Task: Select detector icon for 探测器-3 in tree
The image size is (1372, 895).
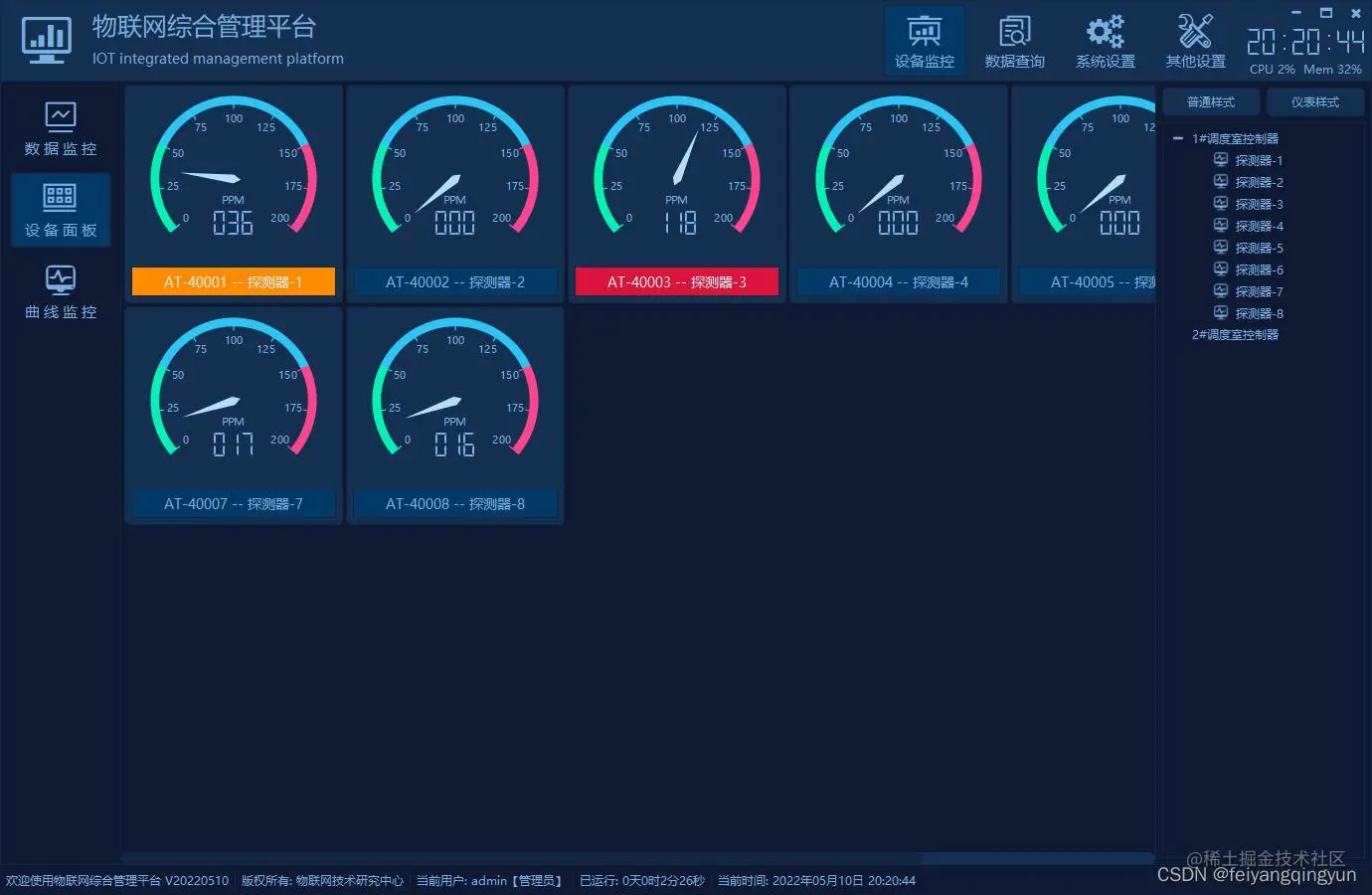Action: point(1220,204)
